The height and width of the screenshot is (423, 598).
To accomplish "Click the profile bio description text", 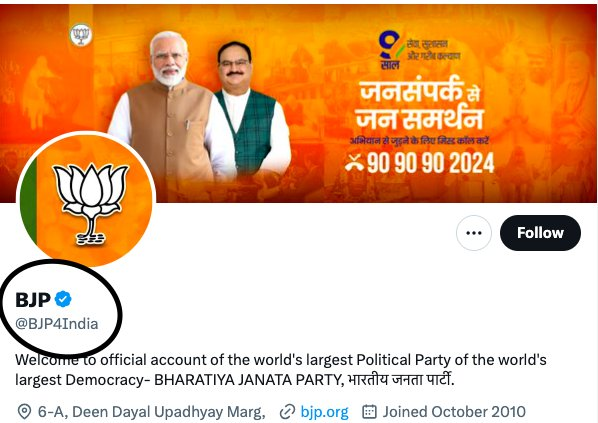I will [281, 370].
